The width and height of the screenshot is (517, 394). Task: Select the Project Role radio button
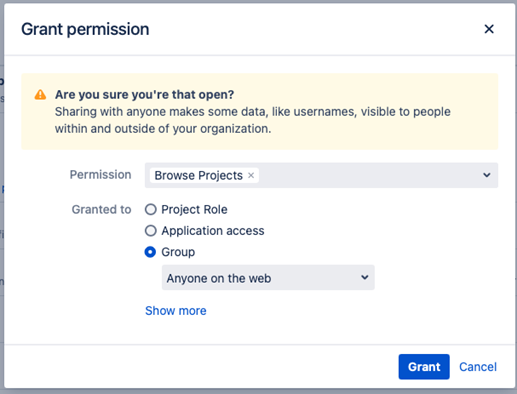click(151, 210)
